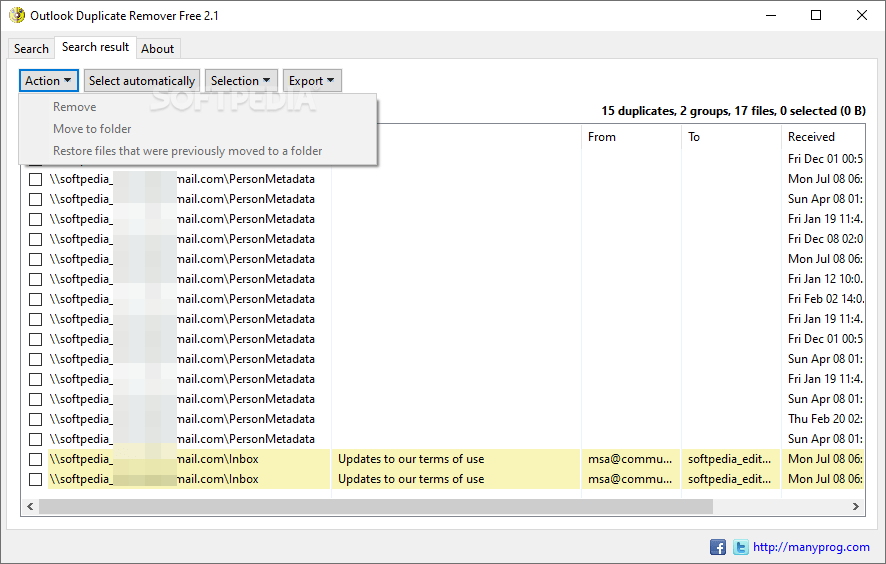Sort by the Received column header
Image resolution: width=886 pixels, height=564 pixels.
coord(823,137)
